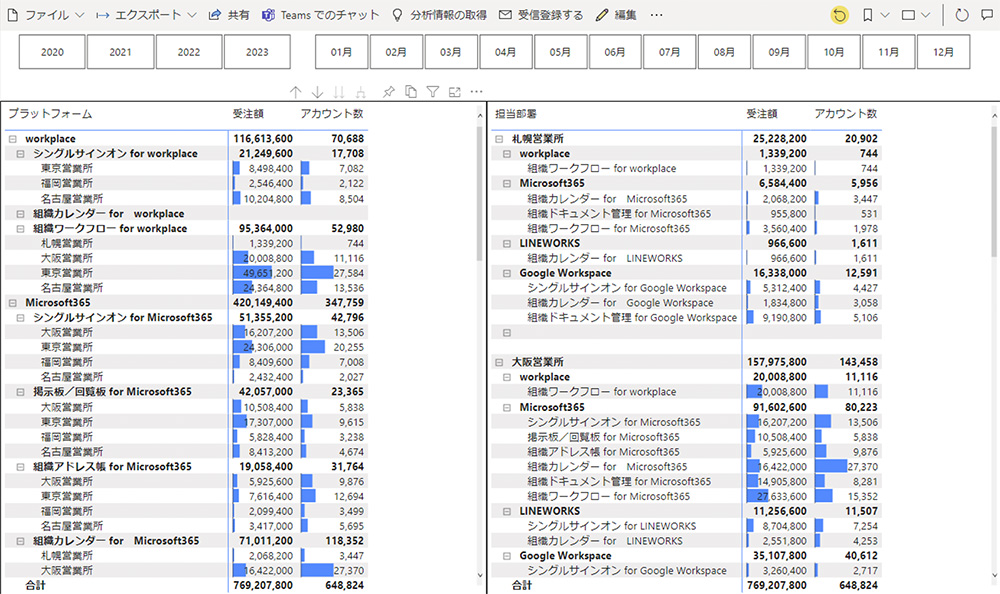Click 分析情報の取得
Screen dimensions: 1000x594
click(x=439, y=15)
